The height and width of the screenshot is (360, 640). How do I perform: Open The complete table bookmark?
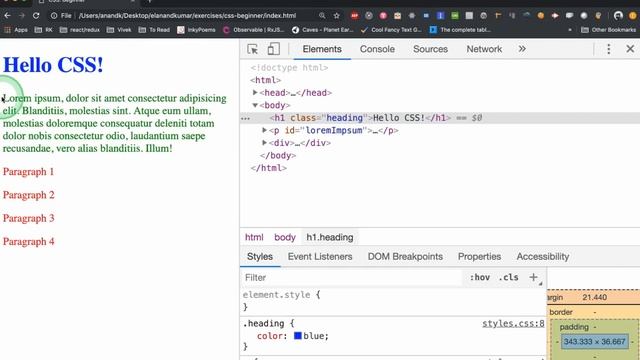tap(460, 30)
